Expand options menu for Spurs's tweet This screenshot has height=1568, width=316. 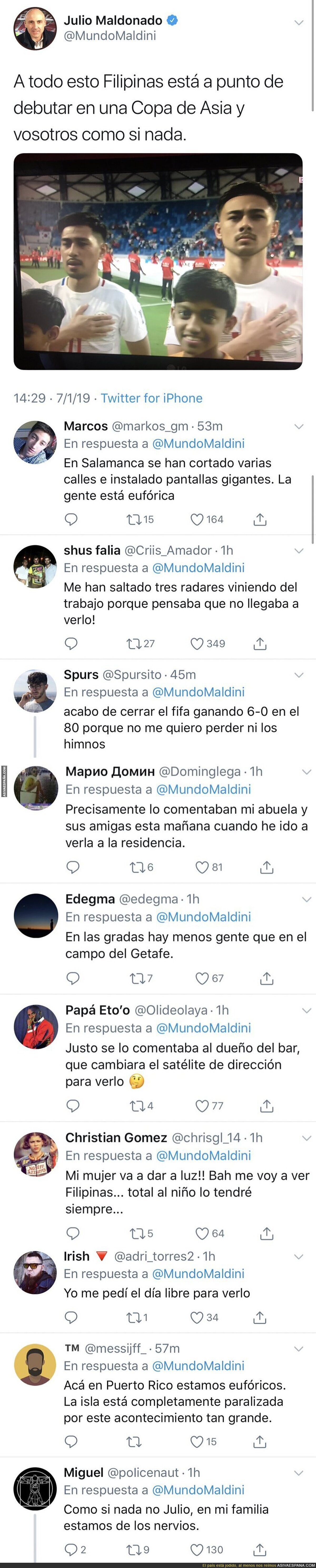(298, 675)
